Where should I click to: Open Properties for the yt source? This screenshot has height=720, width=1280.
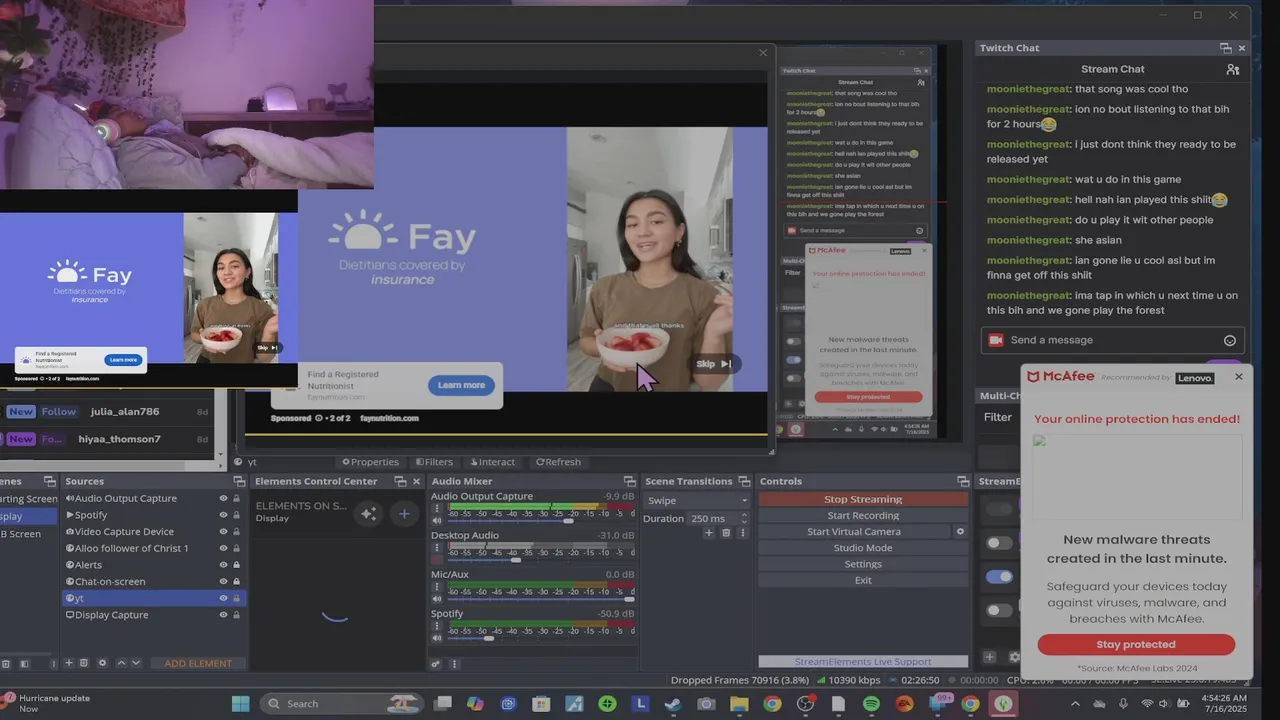(370, 462)
